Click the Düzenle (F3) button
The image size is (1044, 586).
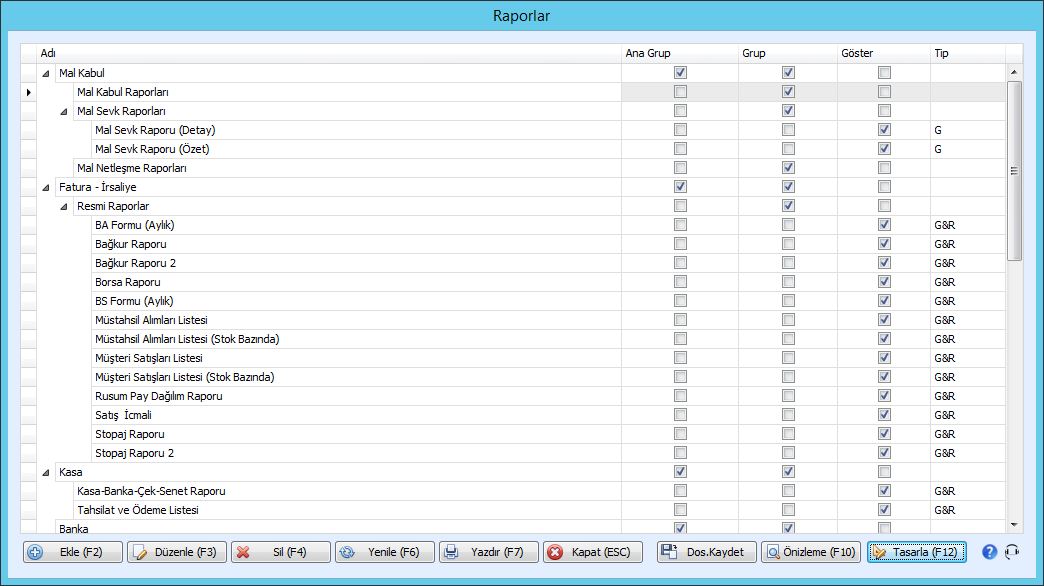(x=177, y=552)
